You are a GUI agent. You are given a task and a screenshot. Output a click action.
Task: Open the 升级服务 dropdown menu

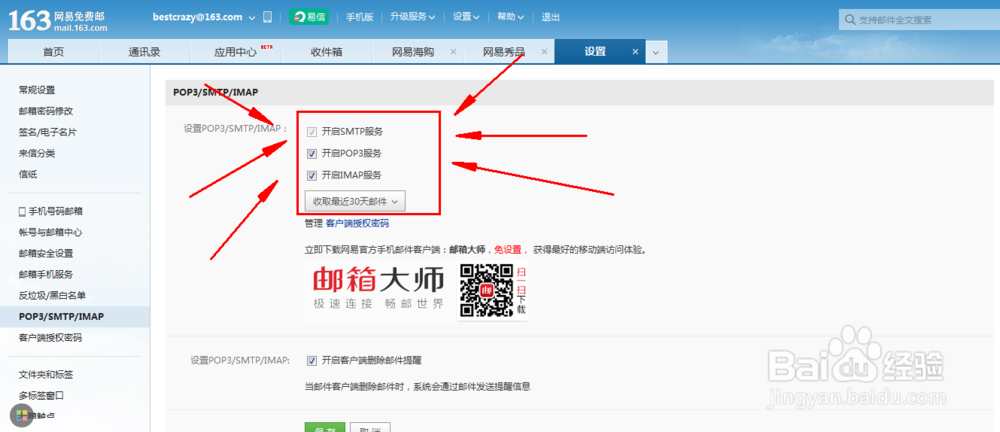(413, 17)
